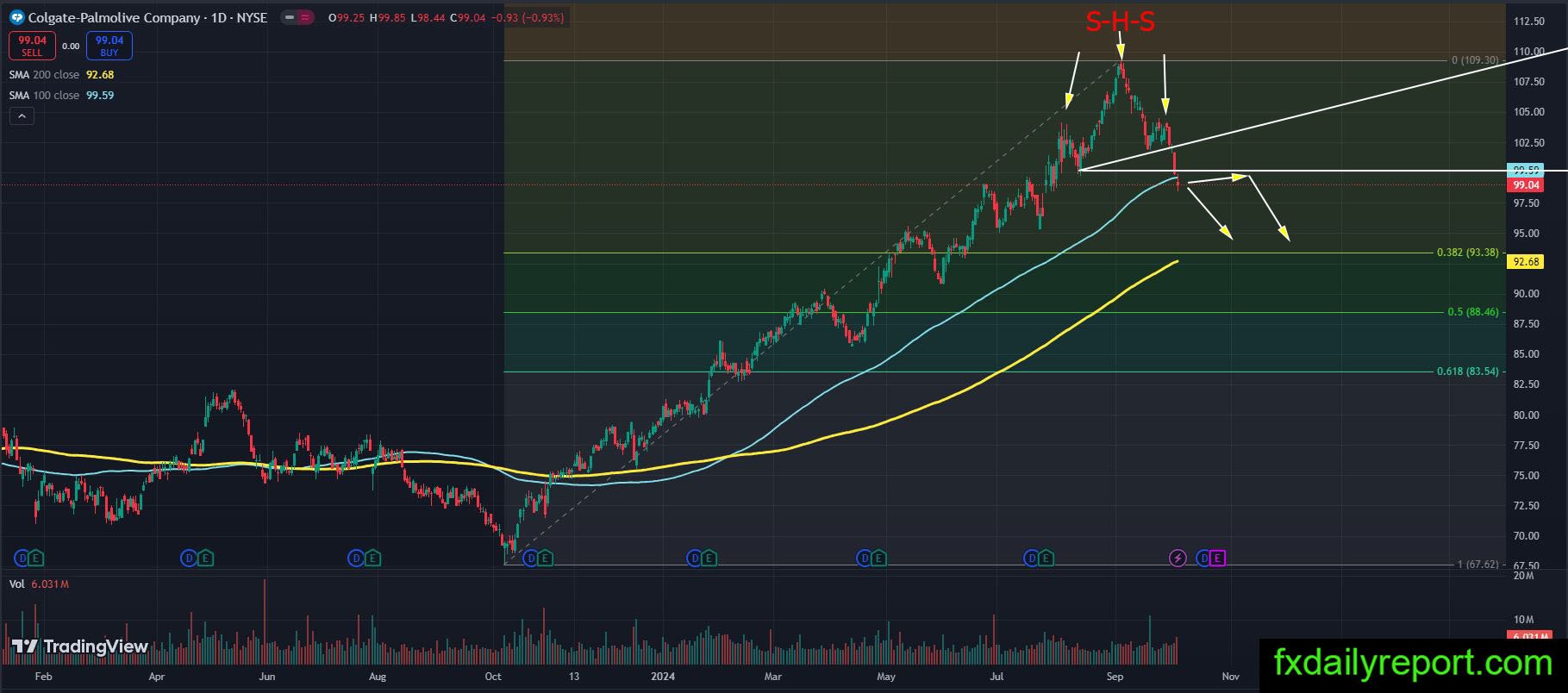The width and height of the screenshot is (1568, 693).
Task: Click the high value H99.85
Action: pos(388,17)
